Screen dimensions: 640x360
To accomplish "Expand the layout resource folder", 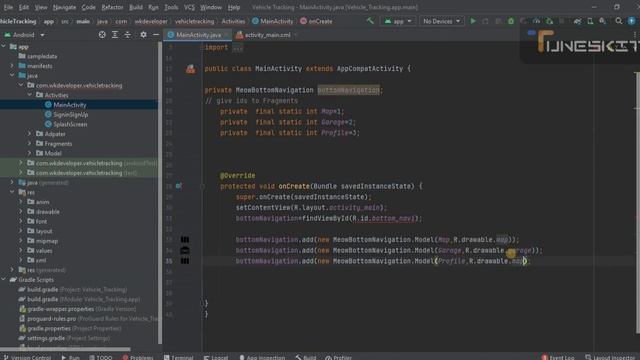I will (x=21, y=231).
